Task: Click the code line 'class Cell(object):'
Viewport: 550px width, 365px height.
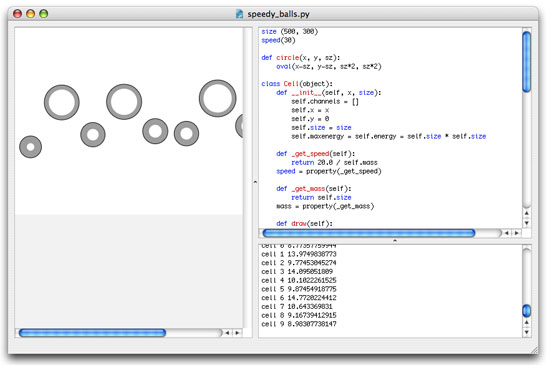Action: point(297,84)
